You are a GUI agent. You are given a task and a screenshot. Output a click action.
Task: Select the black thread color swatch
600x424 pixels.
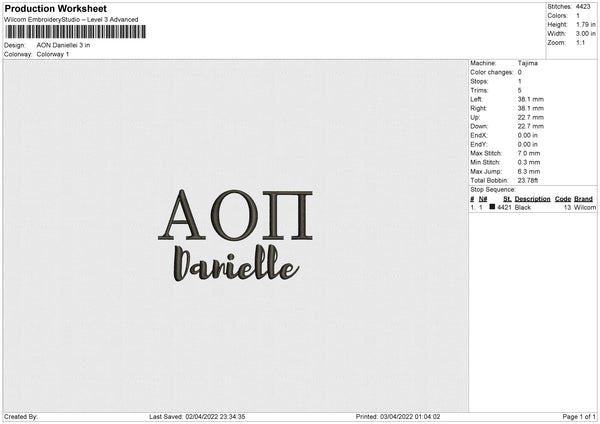click(x=492, y=207)
